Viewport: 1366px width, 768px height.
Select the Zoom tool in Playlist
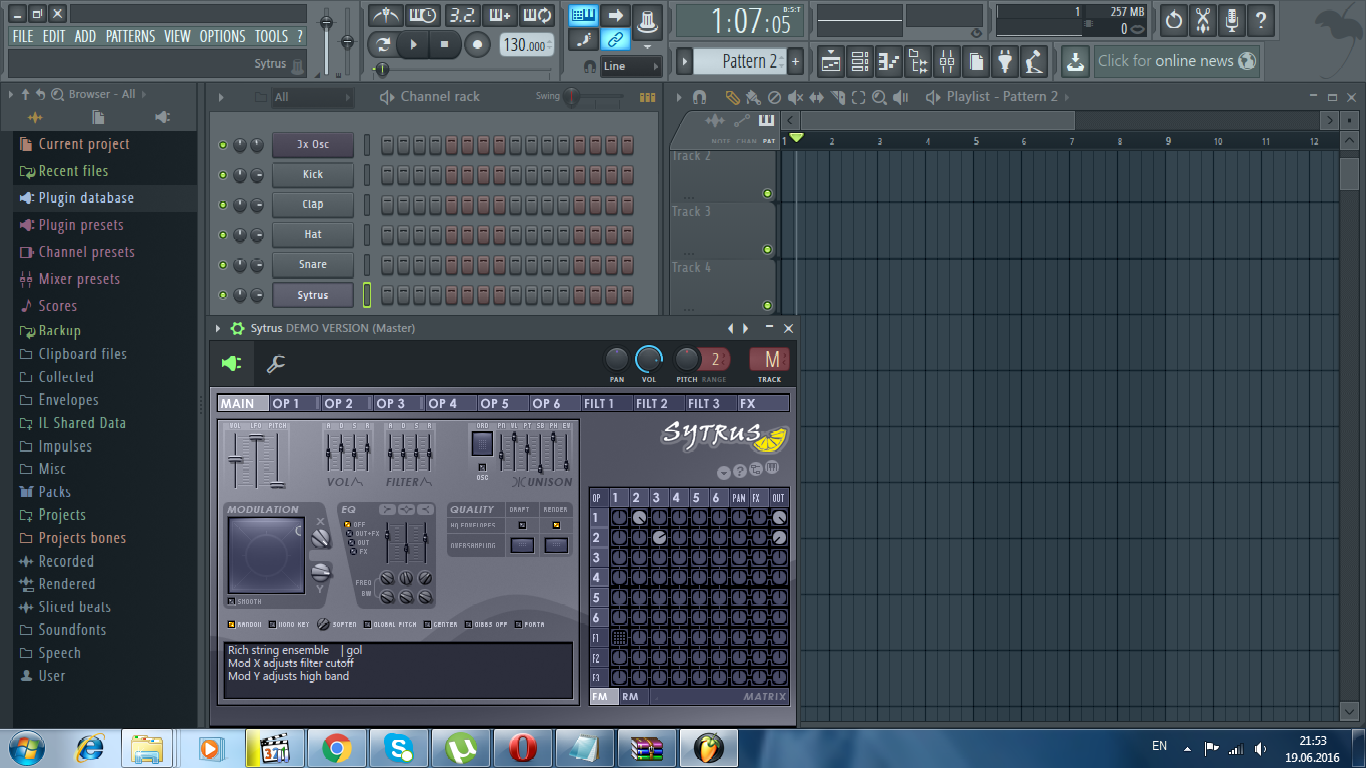(879, 97)
